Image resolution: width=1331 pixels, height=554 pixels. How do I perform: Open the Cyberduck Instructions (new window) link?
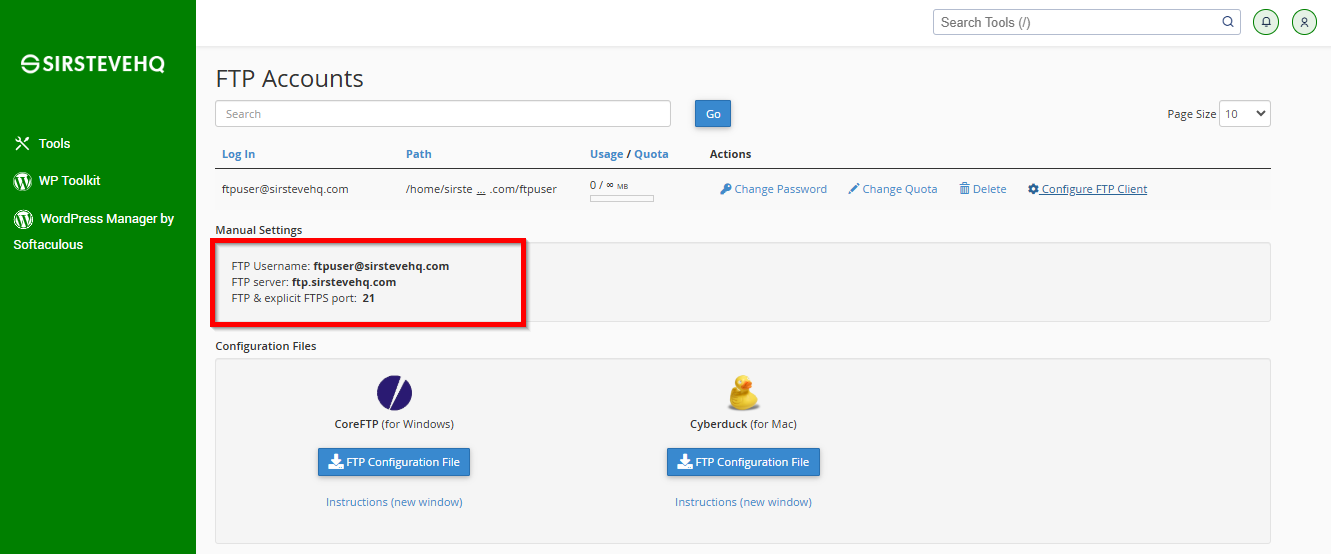(x=743, y=502)
